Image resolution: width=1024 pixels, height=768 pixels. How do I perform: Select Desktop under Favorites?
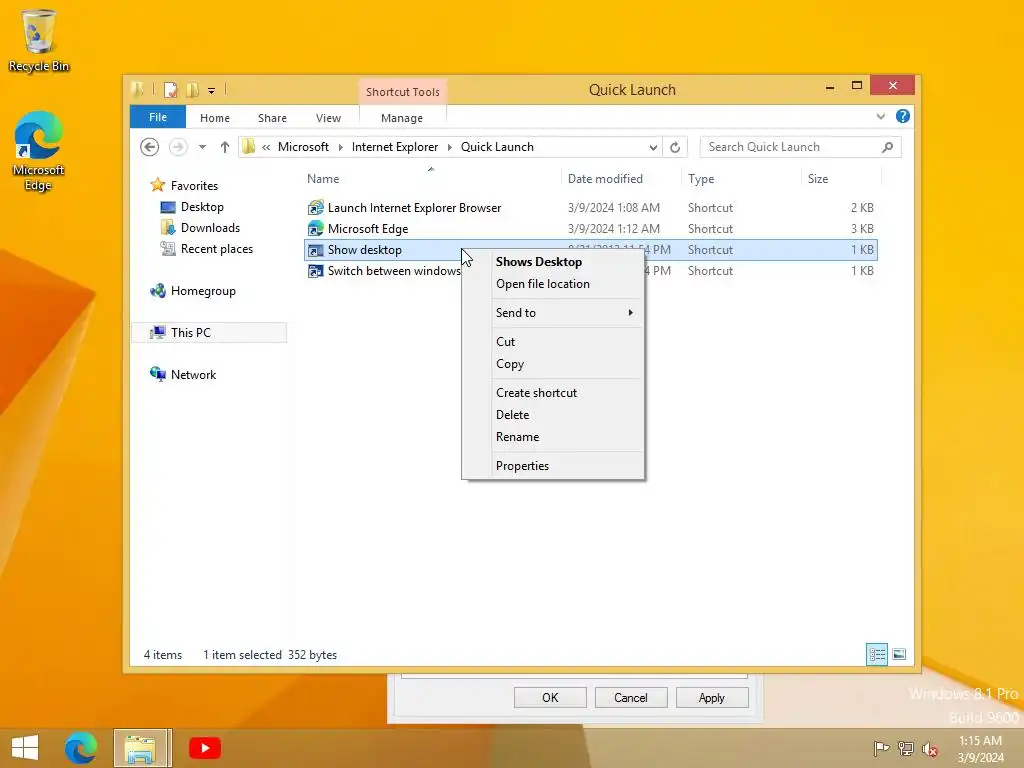tap(202, 206)
